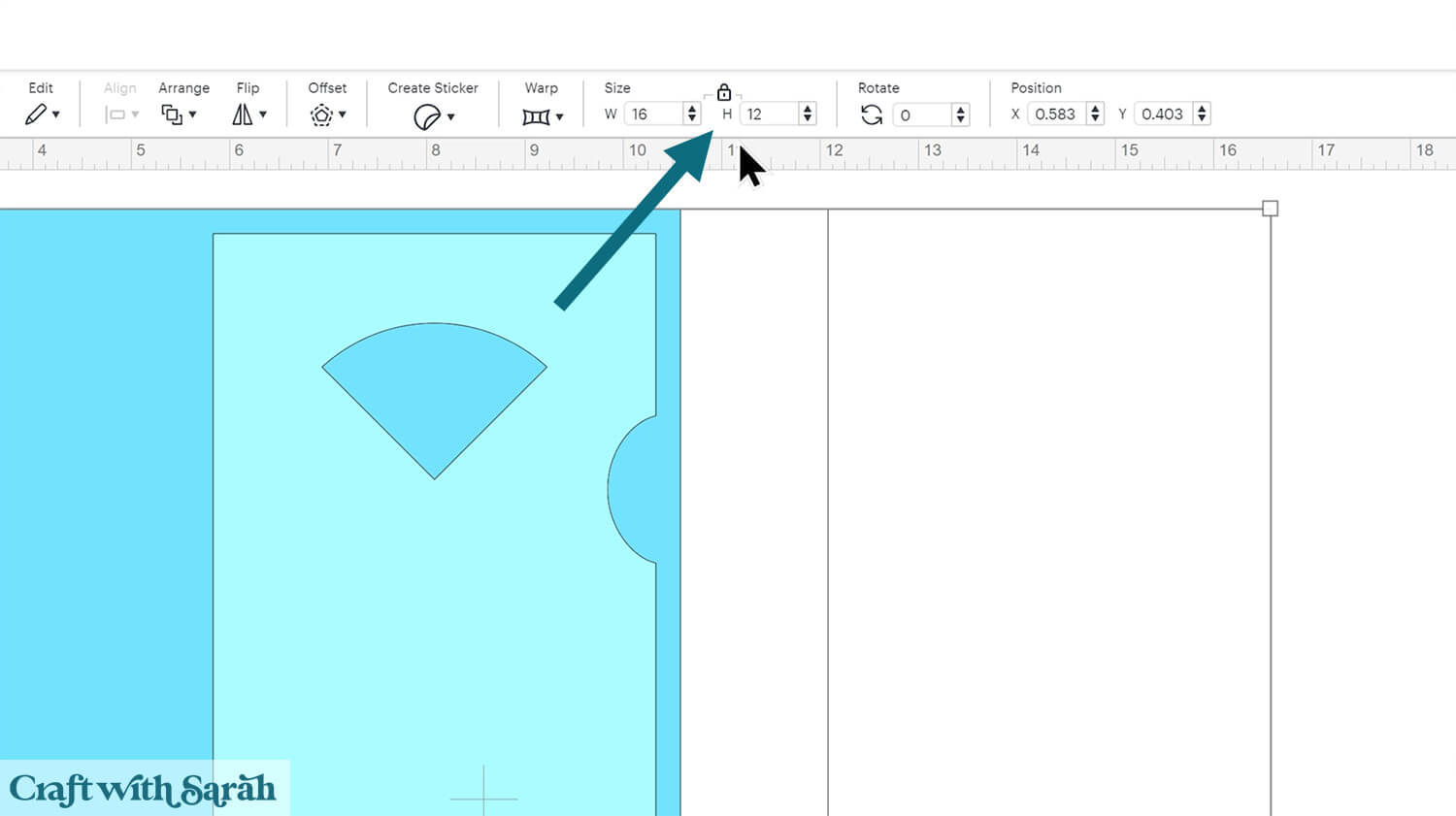Click the greyed-out Align icon

point(116,114)
